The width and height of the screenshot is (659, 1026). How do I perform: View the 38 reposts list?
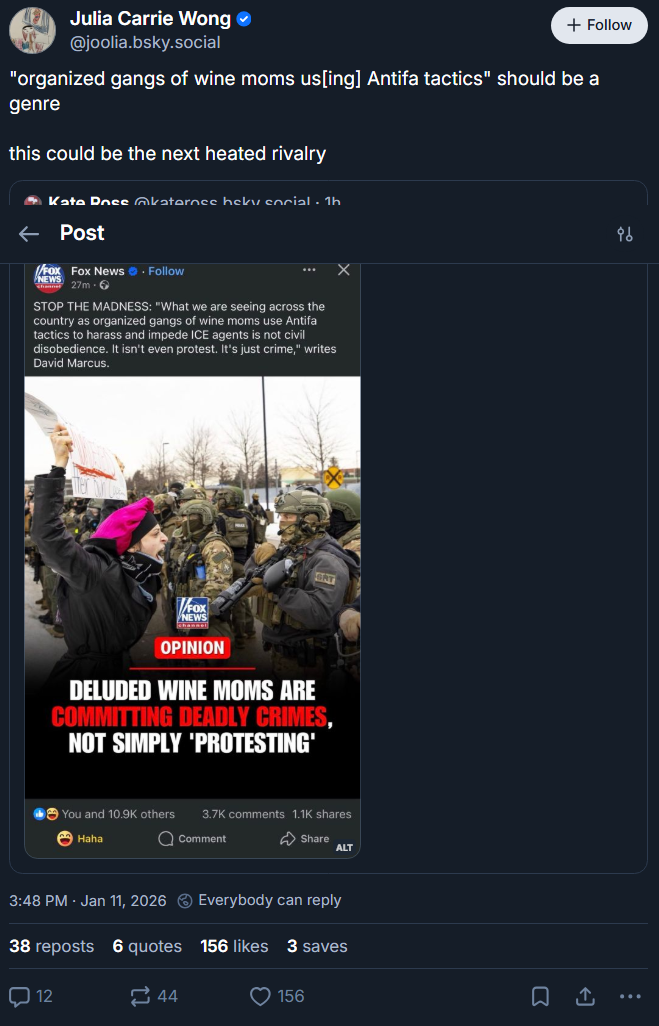[x=52, y=946]
